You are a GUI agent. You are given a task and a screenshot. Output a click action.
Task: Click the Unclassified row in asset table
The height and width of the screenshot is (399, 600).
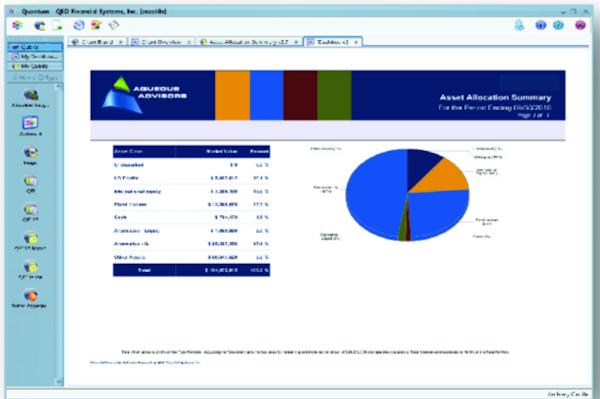point(191,165)
